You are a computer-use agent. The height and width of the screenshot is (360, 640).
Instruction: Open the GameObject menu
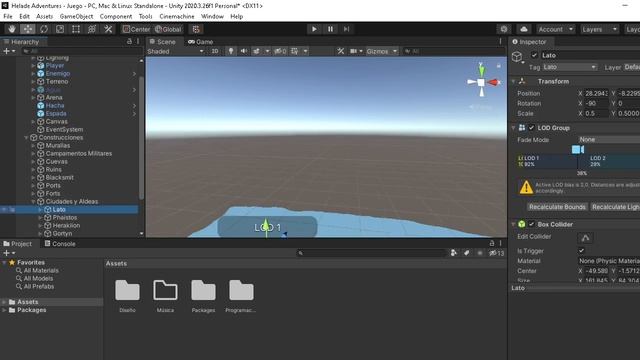tap(76, 16)
